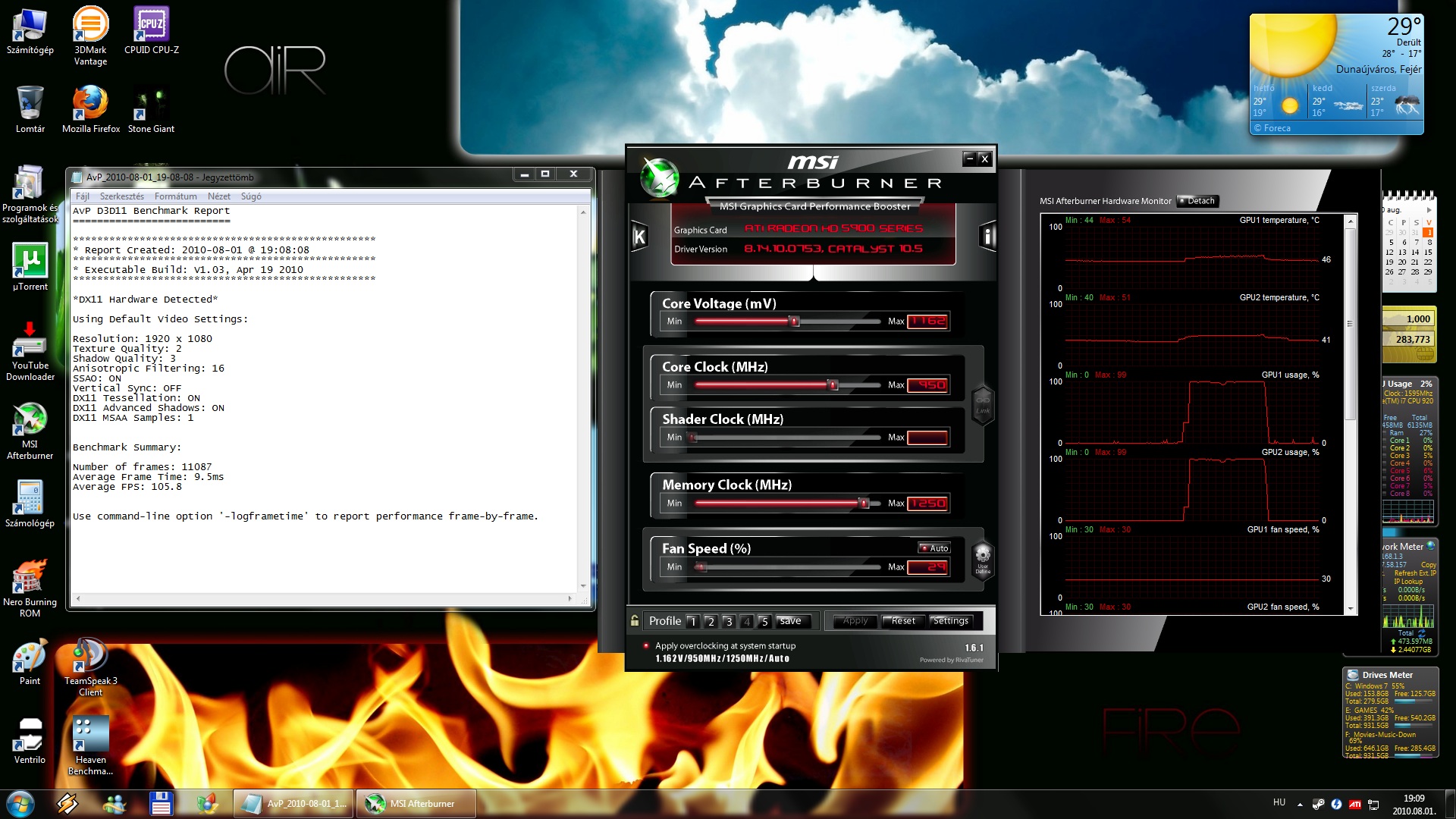Click the Core Voltage value field 1162
Screen dimensions: 1456x819
927,321
